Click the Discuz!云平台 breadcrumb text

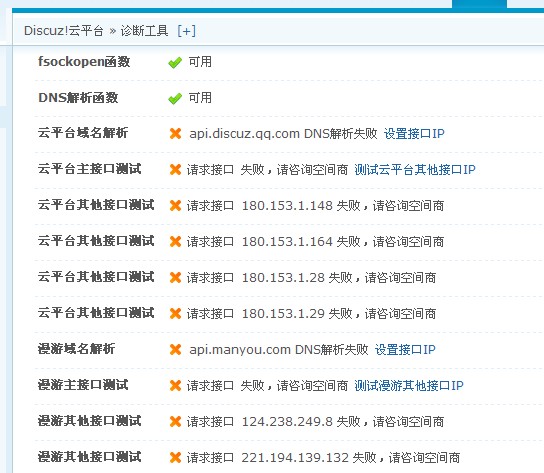click(63, 31)
